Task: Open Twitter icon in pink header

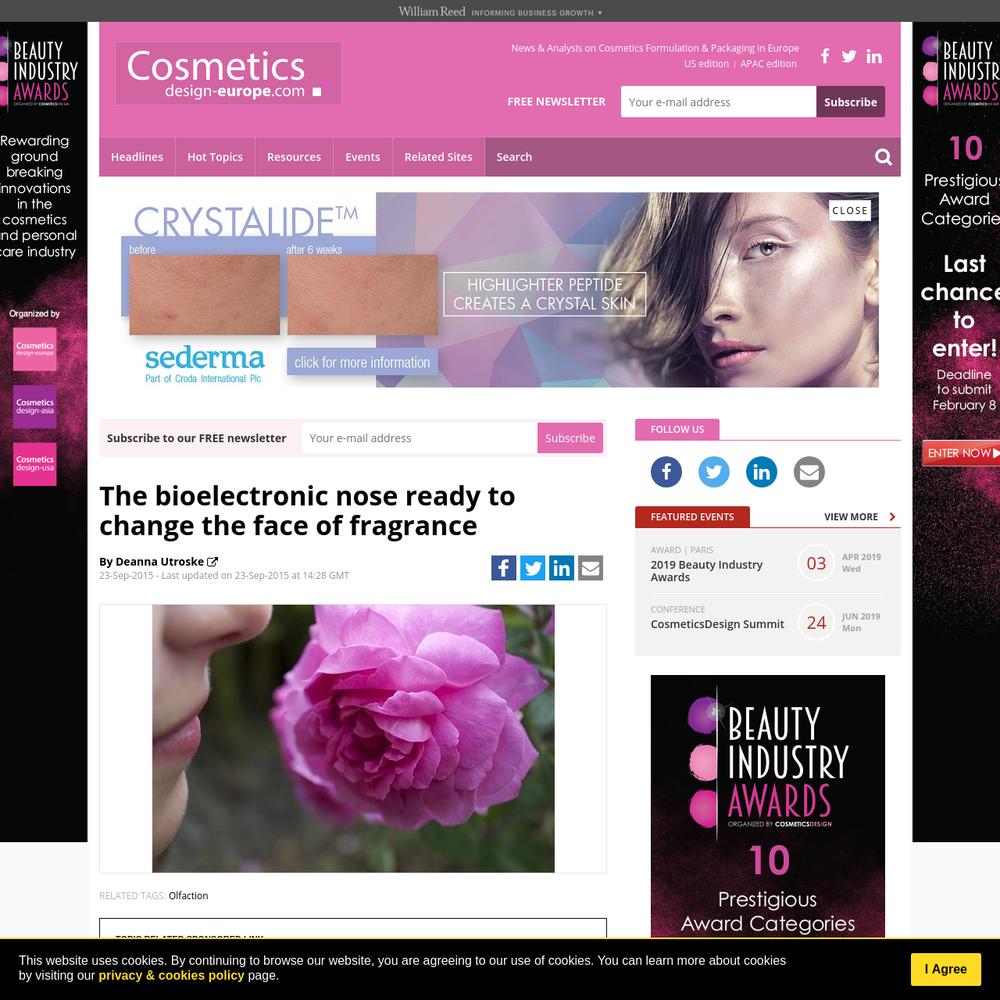Action: click(x=848, y=56)
